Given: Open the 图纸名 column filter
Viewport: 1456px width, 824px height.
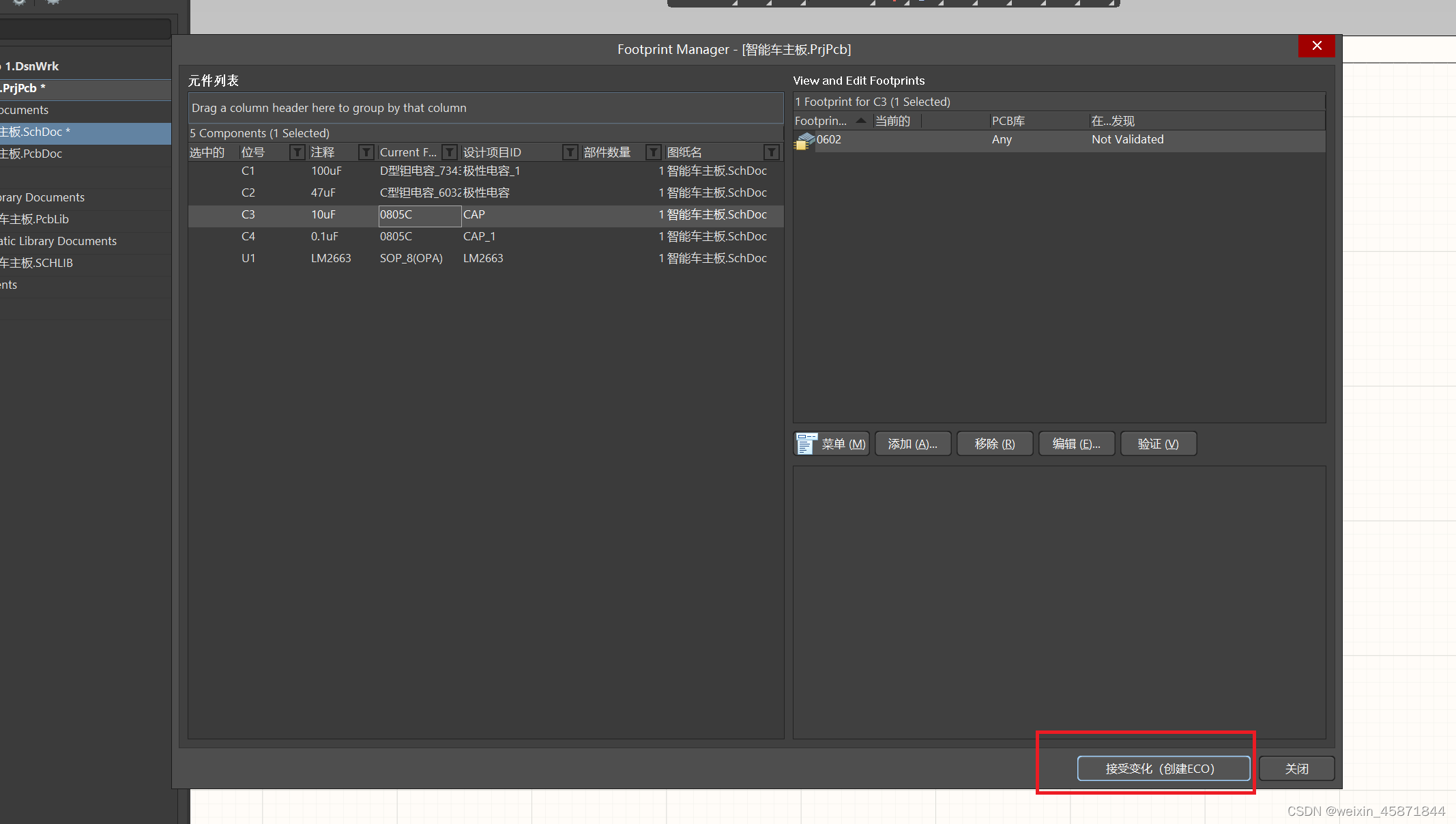Looking at the screenshot, I should tap(771, 152).
